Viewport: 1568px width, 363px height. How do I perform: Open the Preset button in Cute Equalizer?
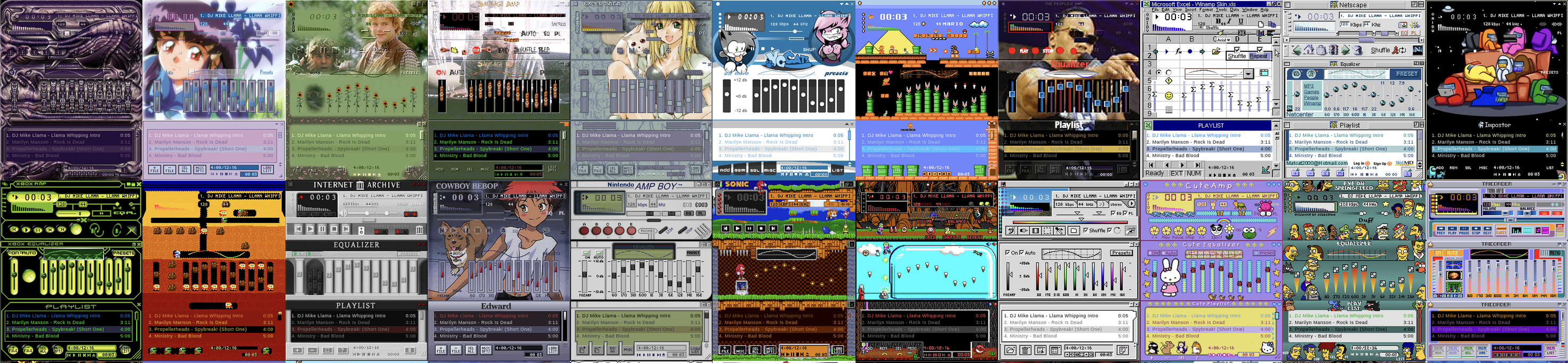(x=1264, y=252)
